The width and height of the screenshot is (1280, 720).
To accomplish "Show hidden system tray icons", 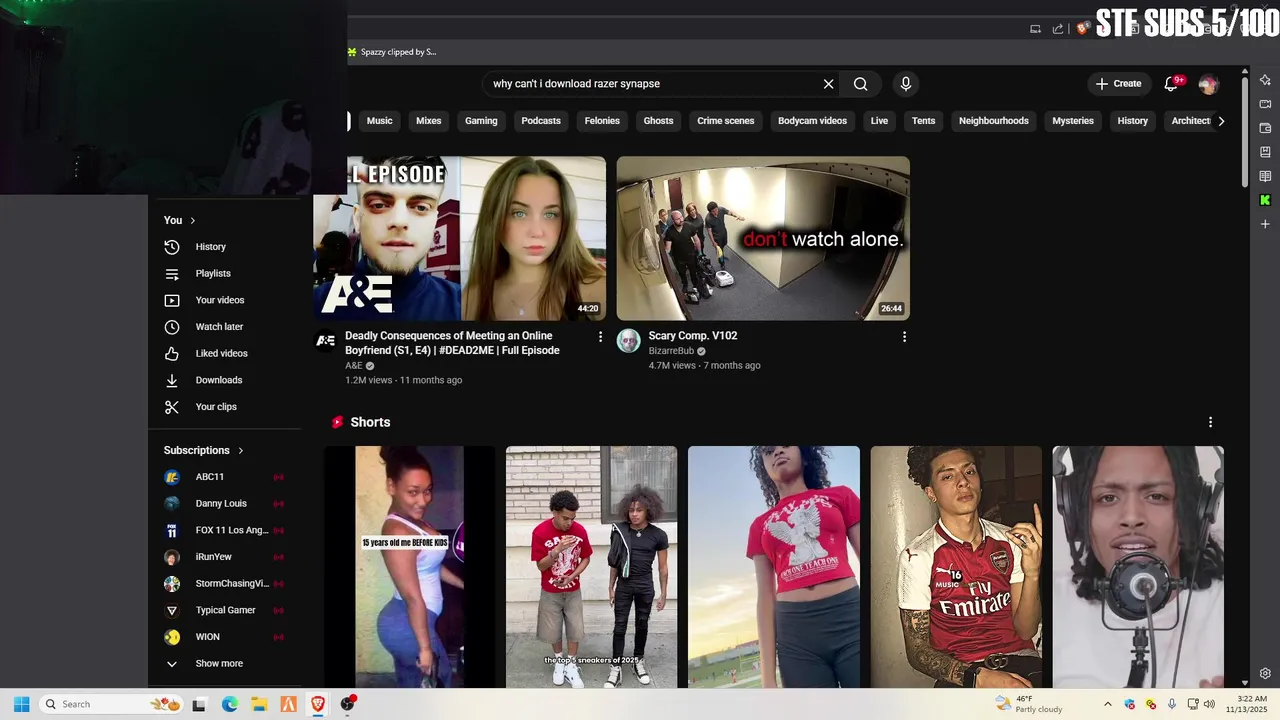I will 1107,704.
